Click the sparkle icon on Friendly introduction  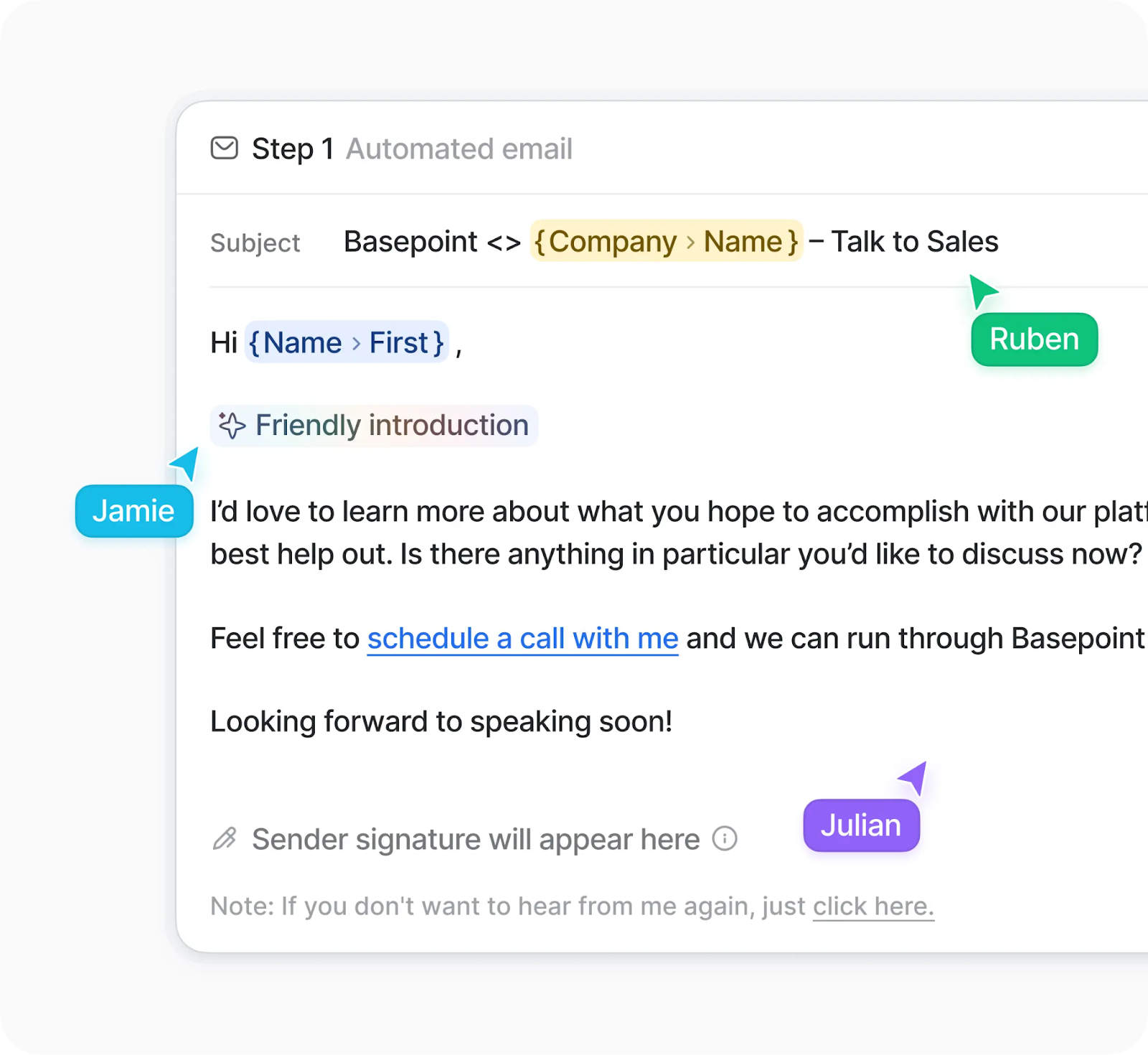(231, 425)
